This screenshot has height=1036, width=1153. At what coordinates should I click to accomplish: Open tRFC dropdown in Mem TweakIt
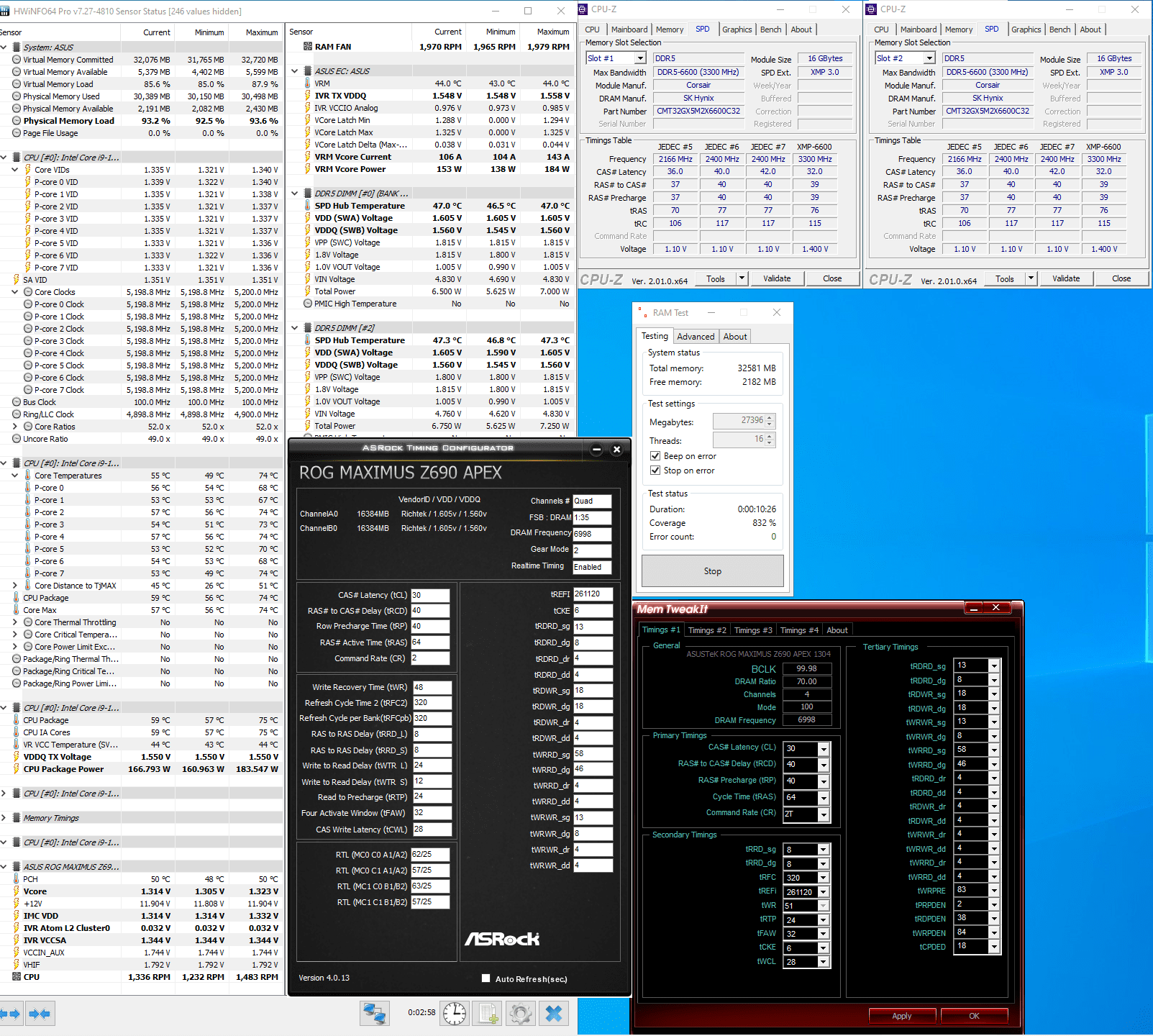point(824,878)
